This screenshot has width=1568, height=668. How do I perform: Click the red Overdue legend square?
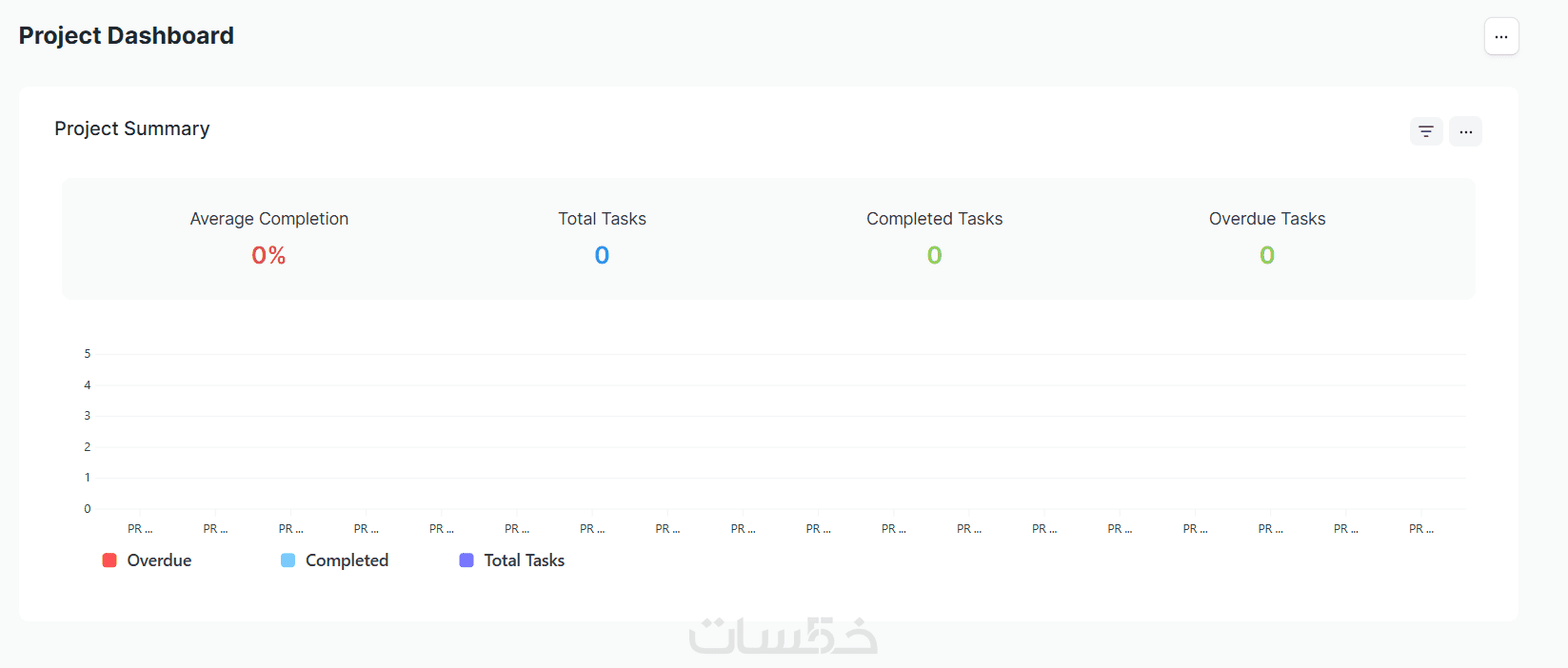point(109,560)
